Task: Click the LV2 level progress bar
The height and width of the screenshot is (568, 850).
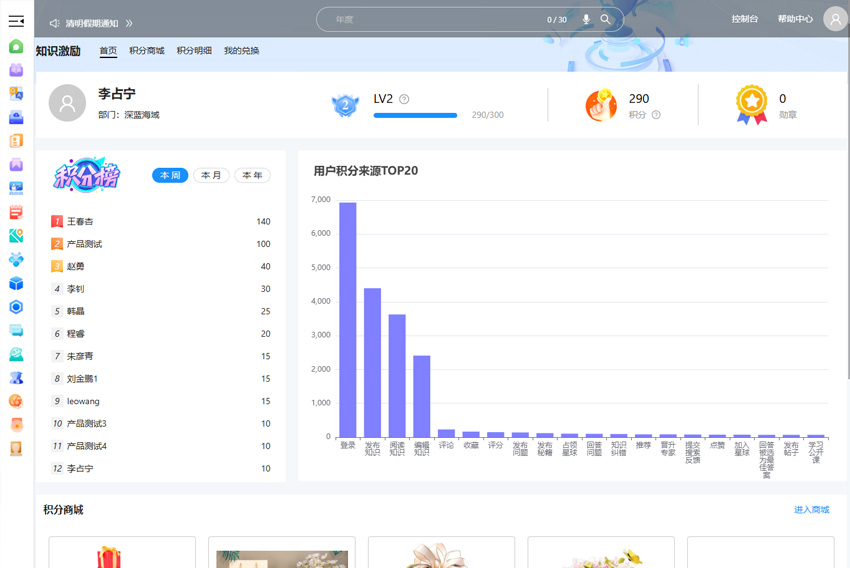Action: [415, 115]
